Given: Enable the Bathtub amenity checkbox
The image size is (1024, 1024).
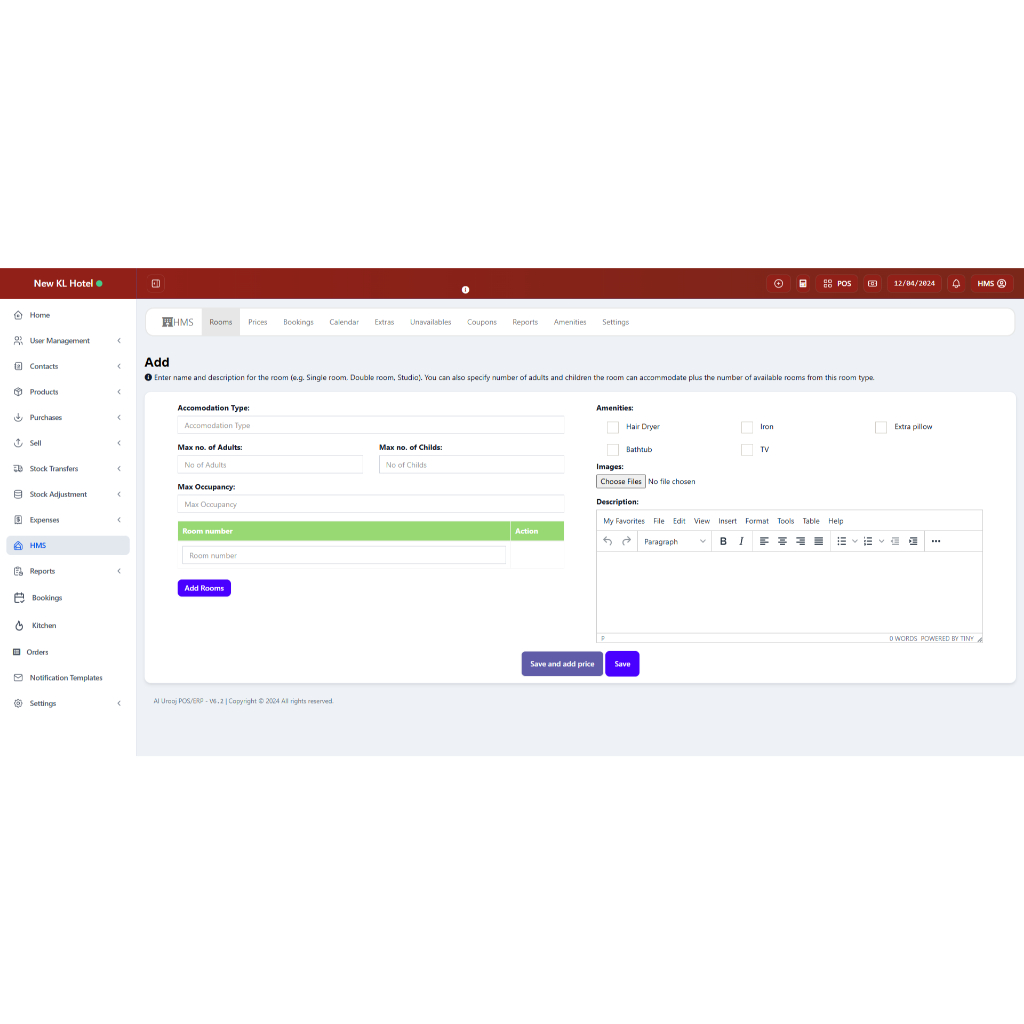Looking at the screenshot, I should tap(613, 450).
